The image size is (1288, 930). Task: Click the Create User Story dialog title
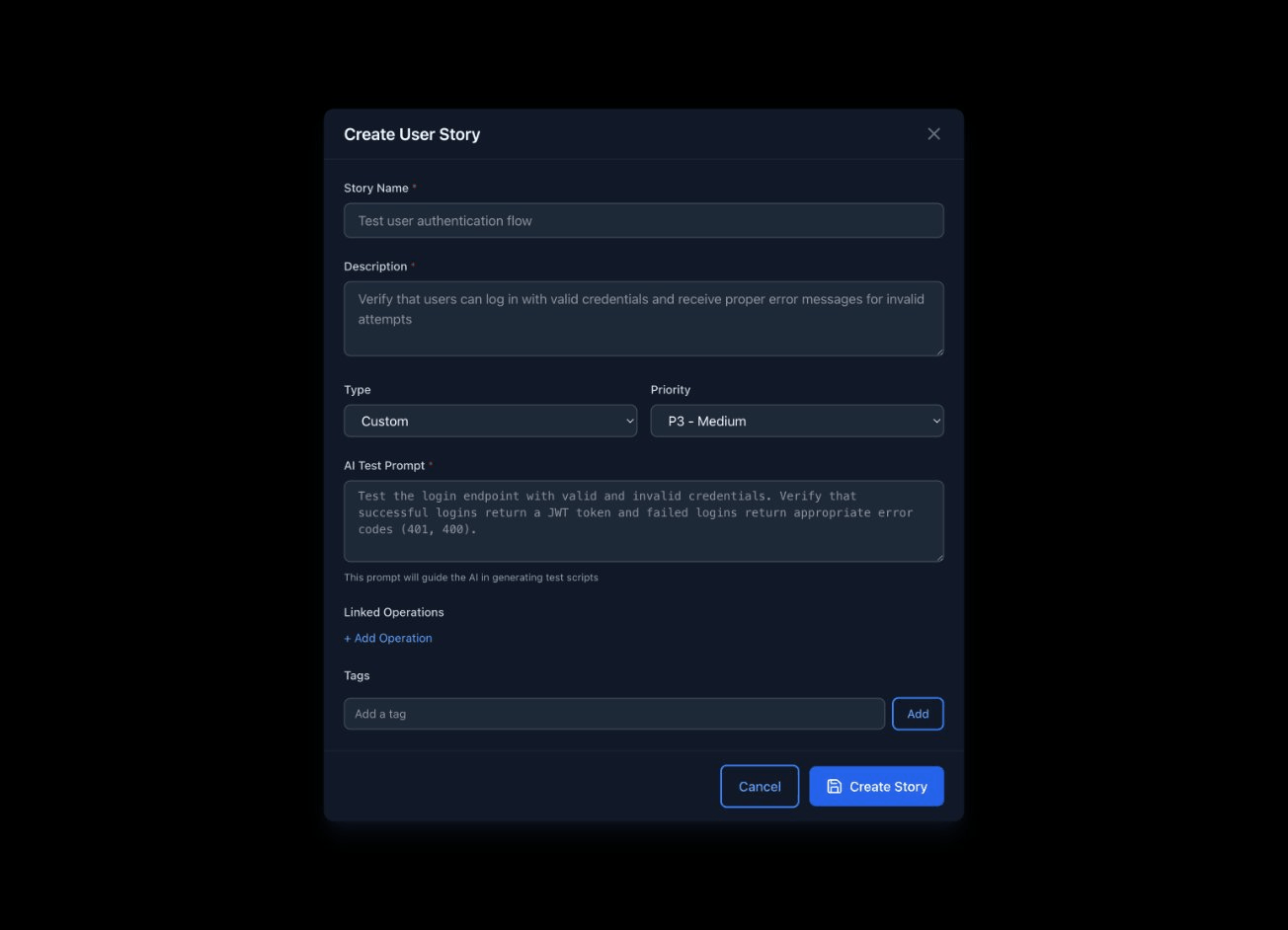[x=412, y=133]
